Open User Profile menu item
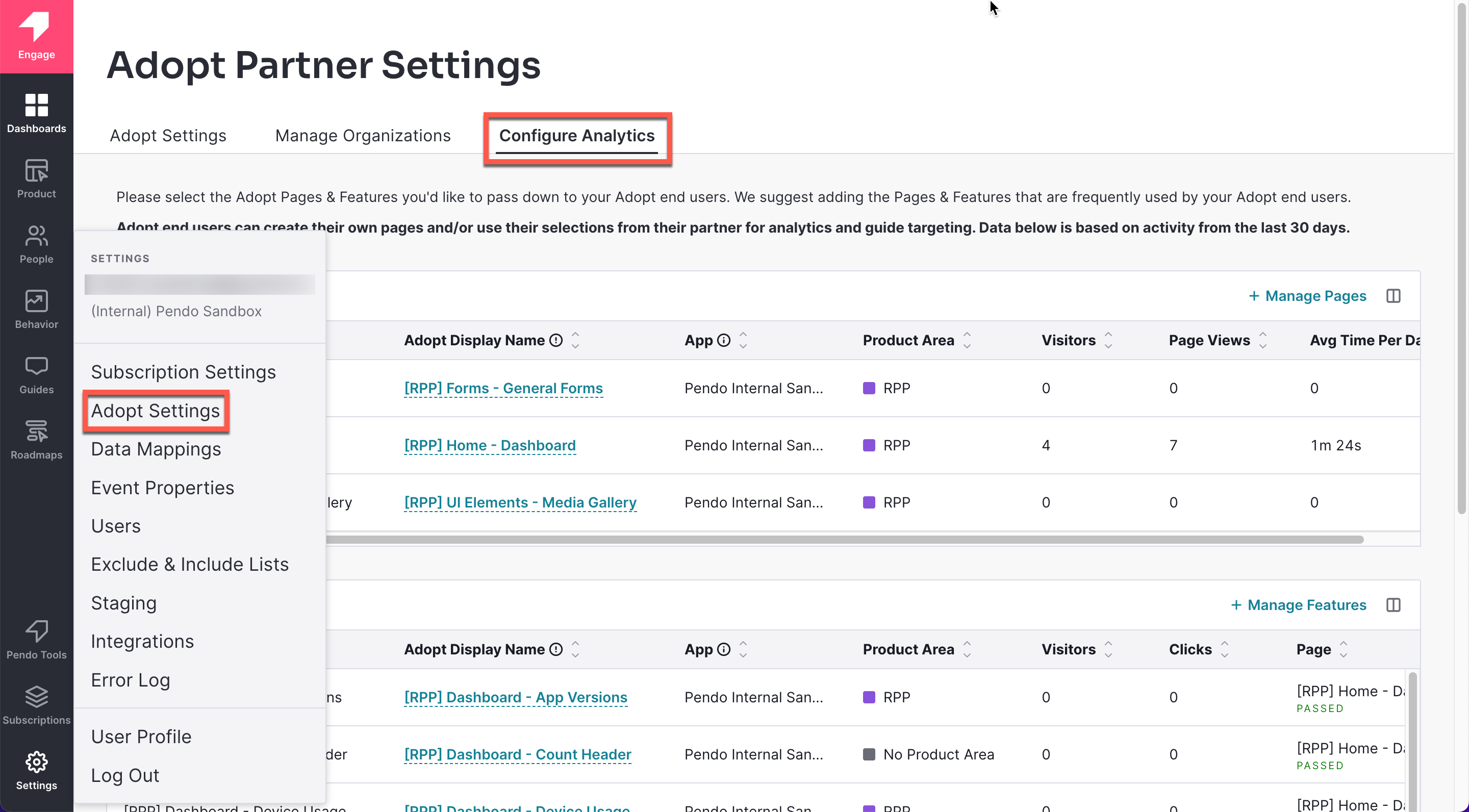The height and width of the screenshot is (812, 1469). (x=141, y=736)
